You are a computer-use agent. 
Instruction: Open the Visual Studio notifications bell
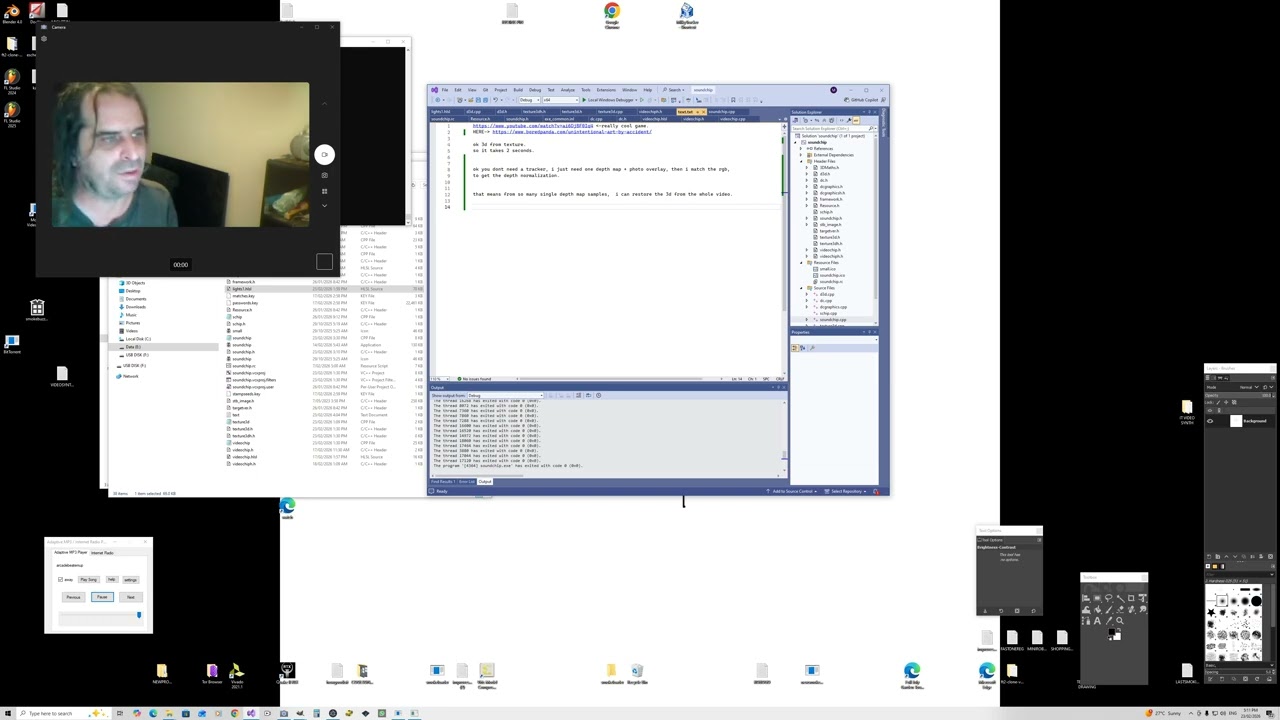pyautogui.click(x=875, y=491)
